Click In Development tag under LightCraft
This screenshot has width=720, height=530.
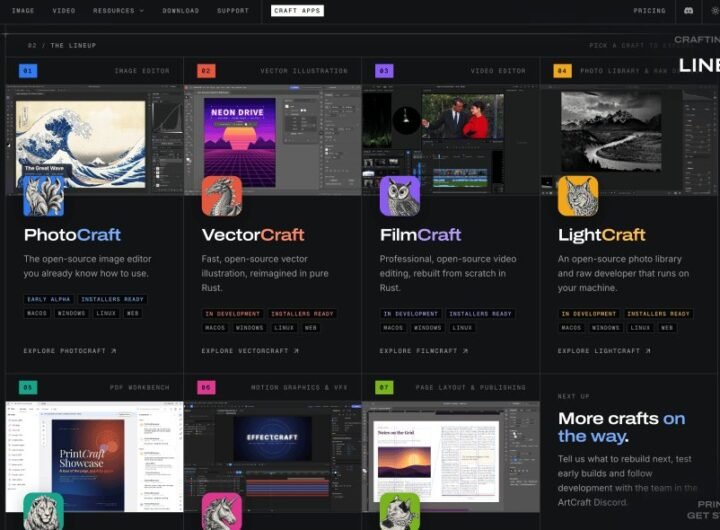click(x=589, y=314)
